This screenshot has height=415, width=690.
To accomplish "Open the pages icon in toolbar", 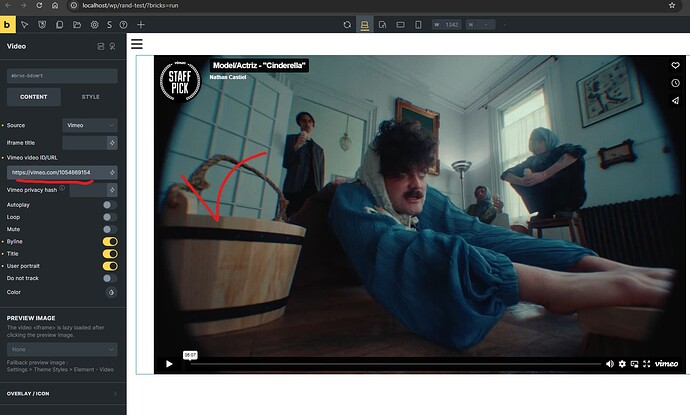I will 59,25.
